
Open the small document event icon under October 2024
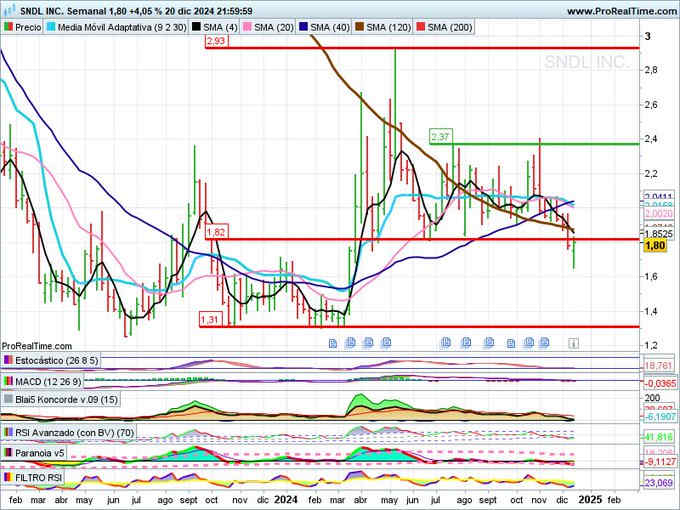tap(511, 344)
